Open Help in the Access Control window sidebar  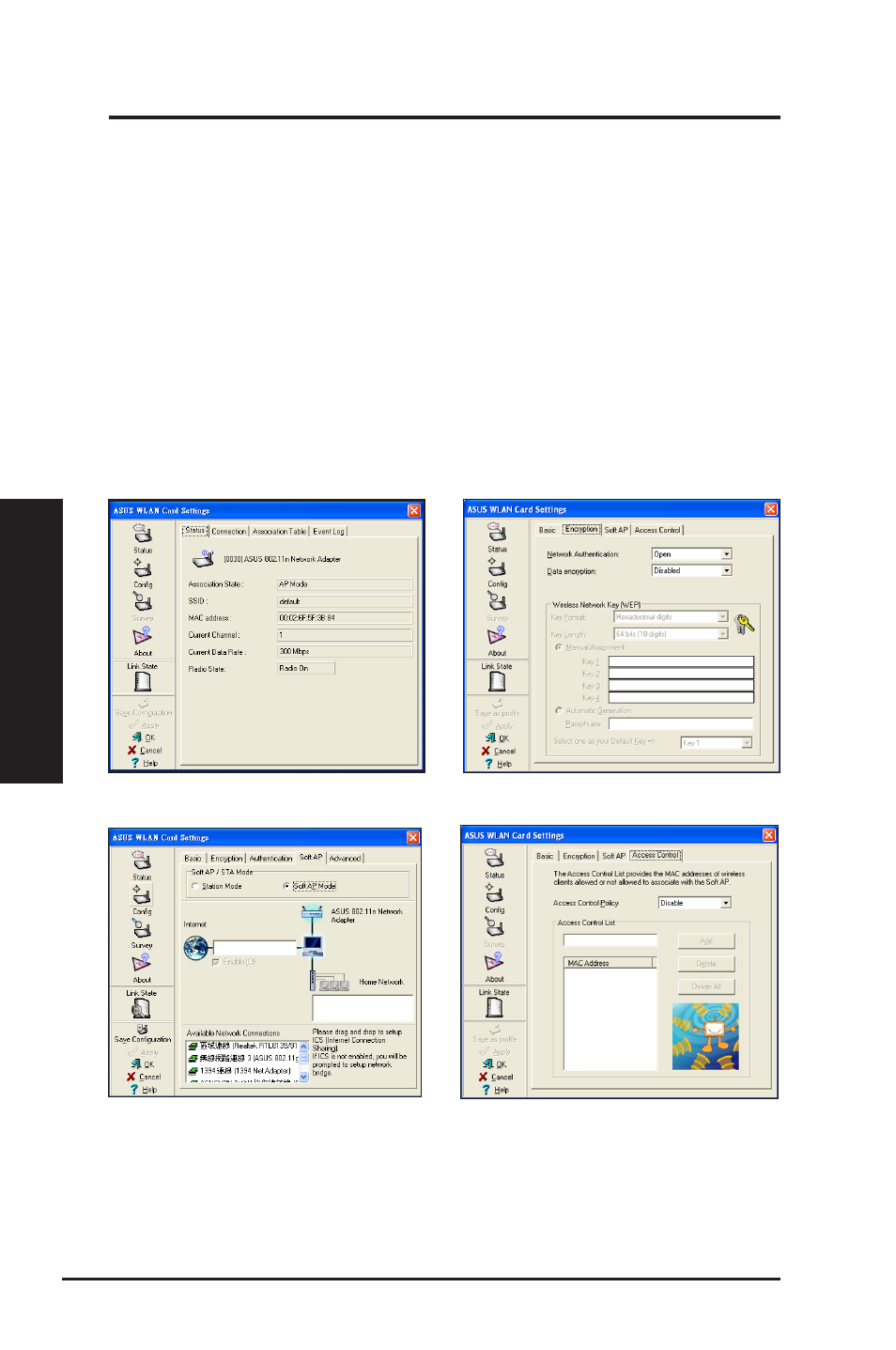(496, 1090)
